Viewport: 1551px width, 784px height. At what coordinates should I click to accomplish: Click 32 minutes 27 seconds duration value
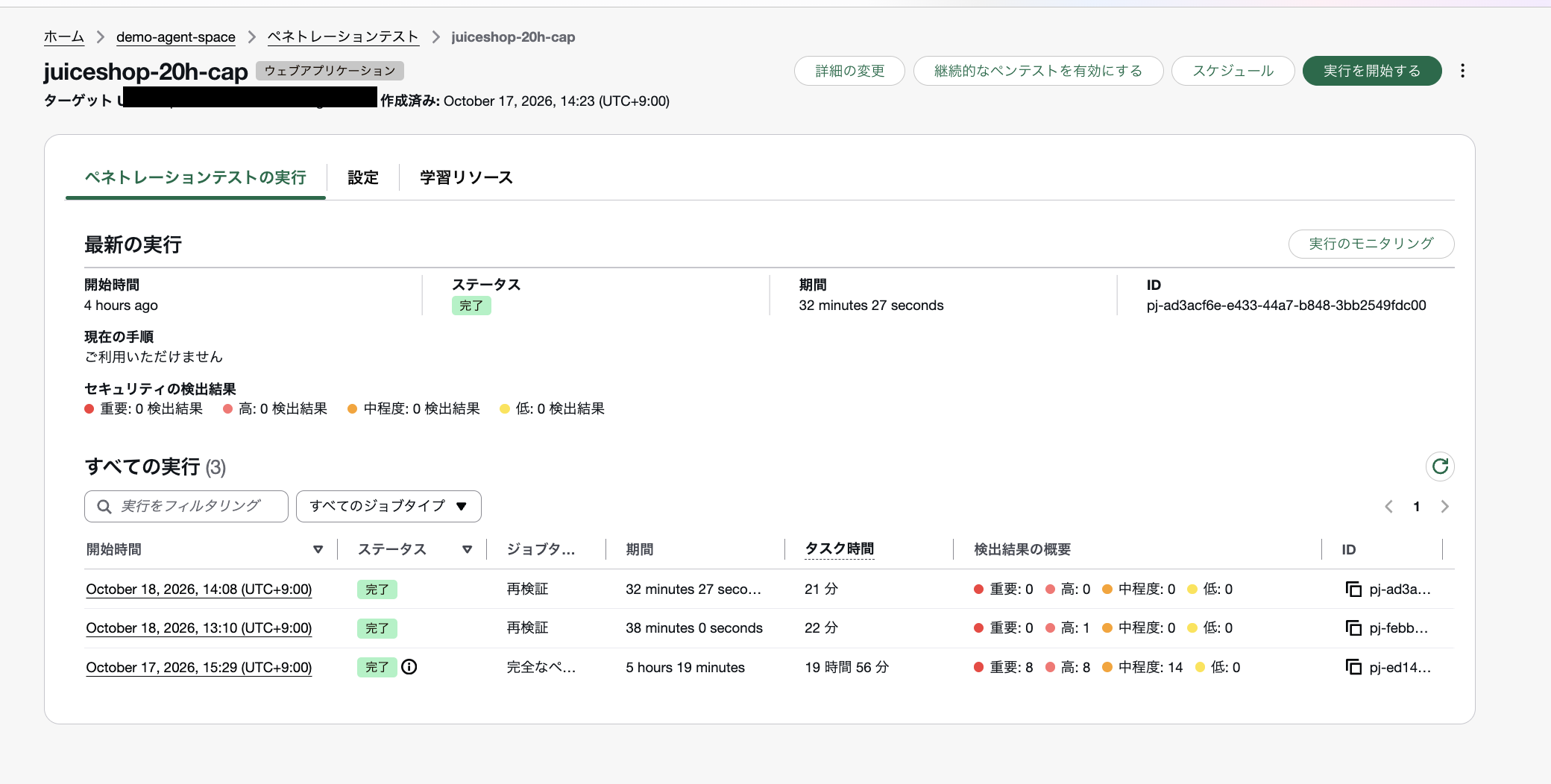[x=871, y=306]
